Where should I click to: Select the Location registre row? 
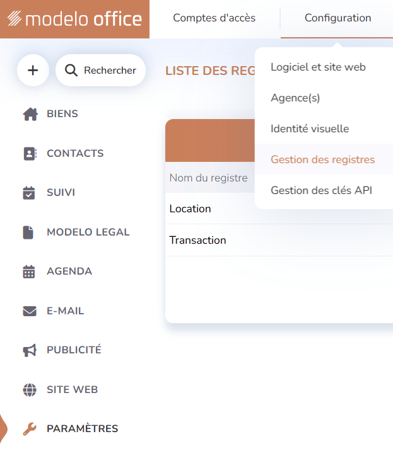point(279,209)
